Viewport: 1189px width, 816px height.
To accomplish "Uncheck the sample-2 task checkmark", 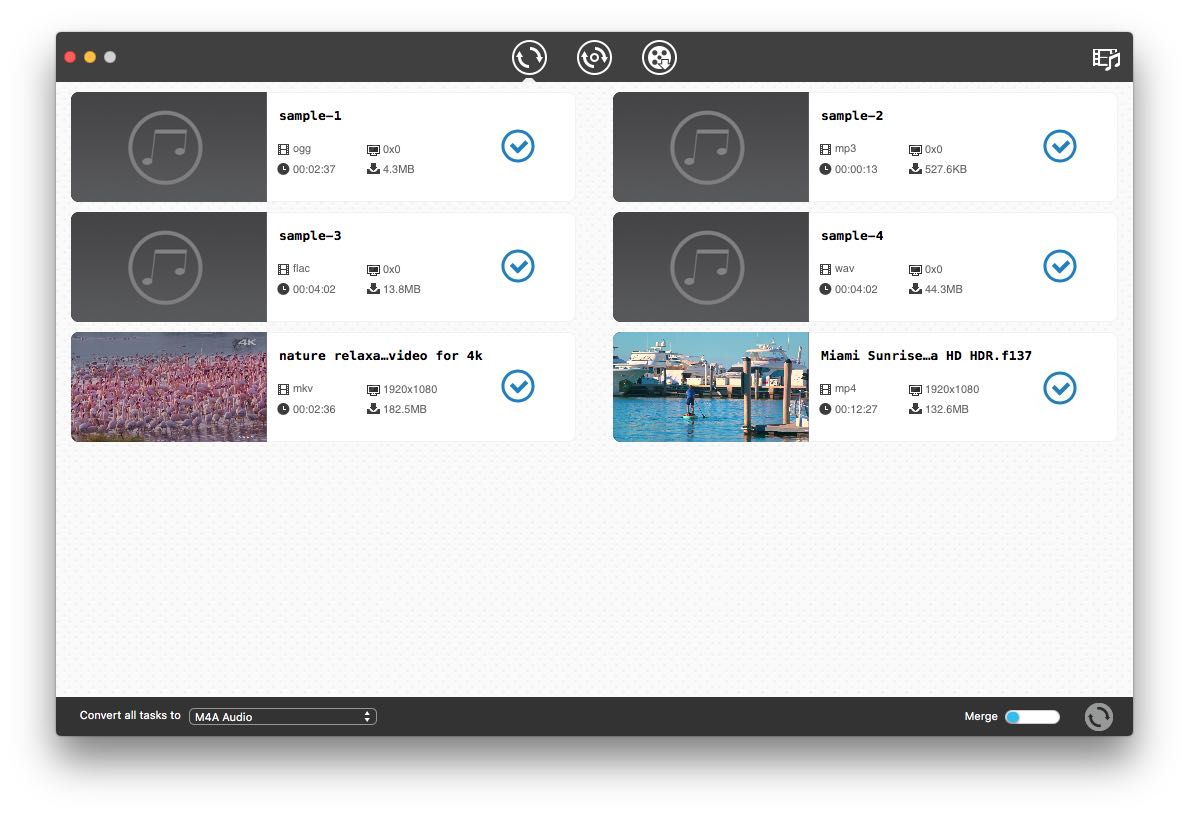I will [1060, 146].
